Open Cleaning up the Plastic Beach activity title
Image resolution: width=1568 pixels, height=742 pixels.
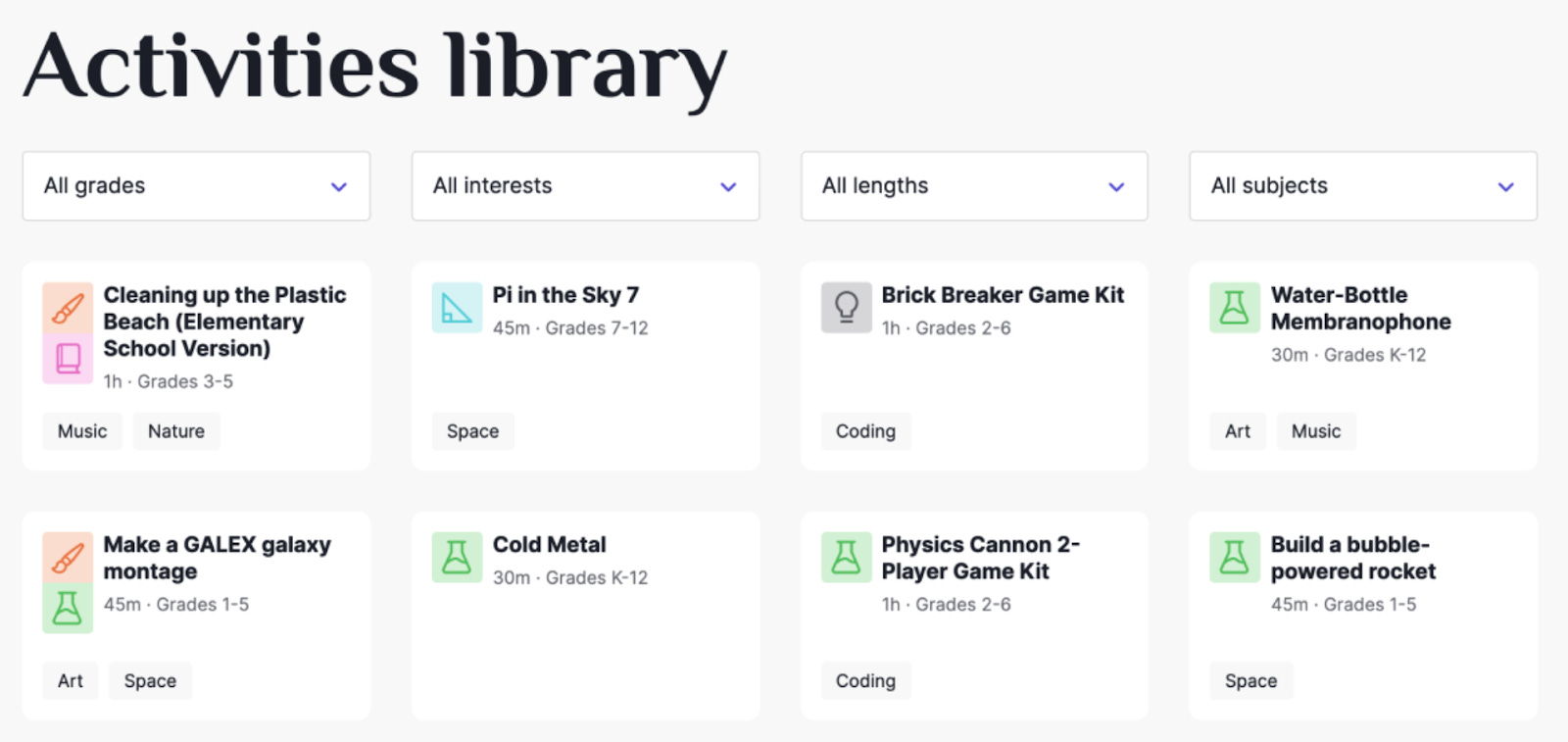[224, 322]
